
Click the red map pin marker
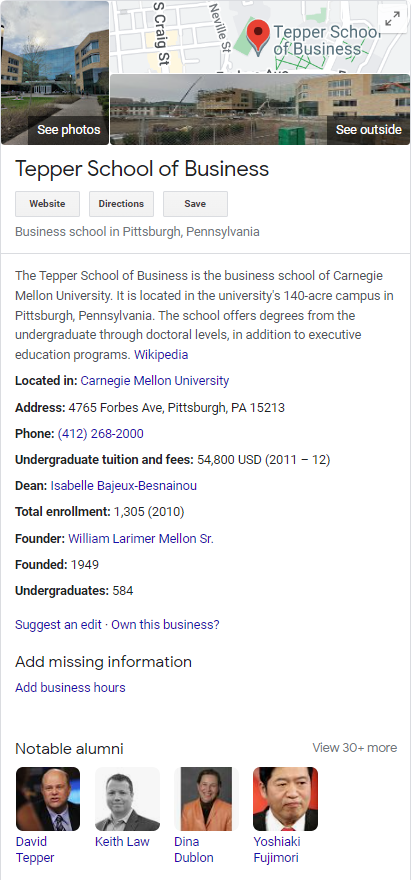(258, 37)
